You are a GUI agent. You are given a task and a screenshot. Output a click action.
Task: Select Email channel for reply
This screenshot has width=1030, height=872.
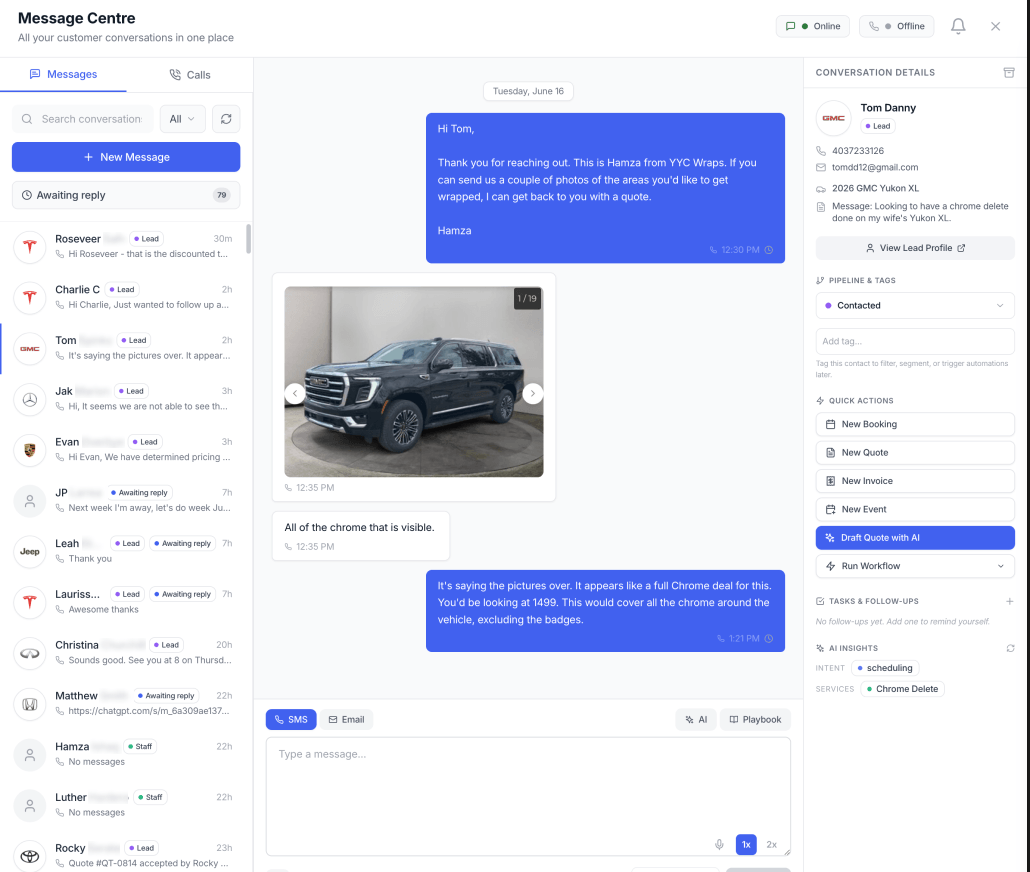pos(346,720)
